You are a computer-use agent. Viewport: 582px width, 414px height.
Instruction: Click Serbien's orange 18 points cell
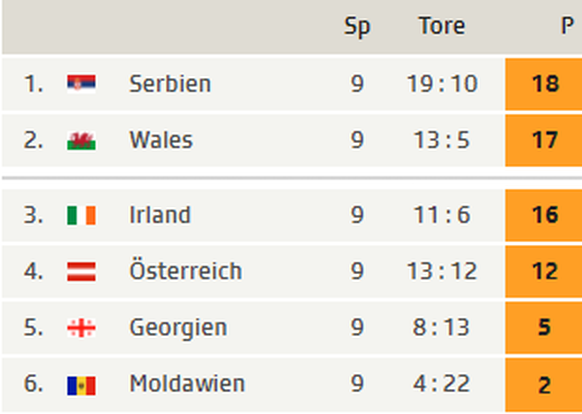pos(543,84)
